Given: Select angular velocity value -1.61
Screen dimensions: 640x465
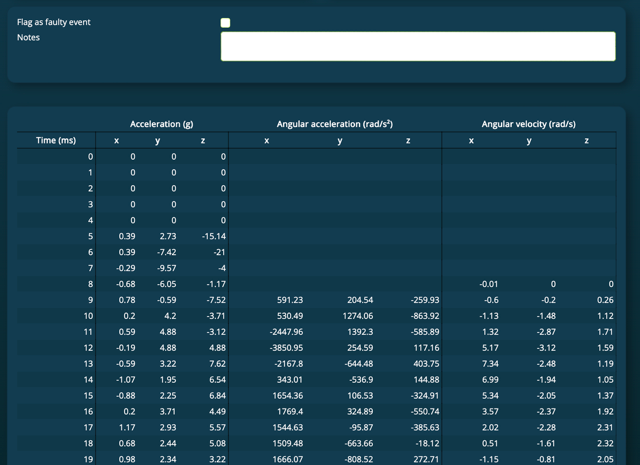Looking at the screenshot, I should 546,443.
